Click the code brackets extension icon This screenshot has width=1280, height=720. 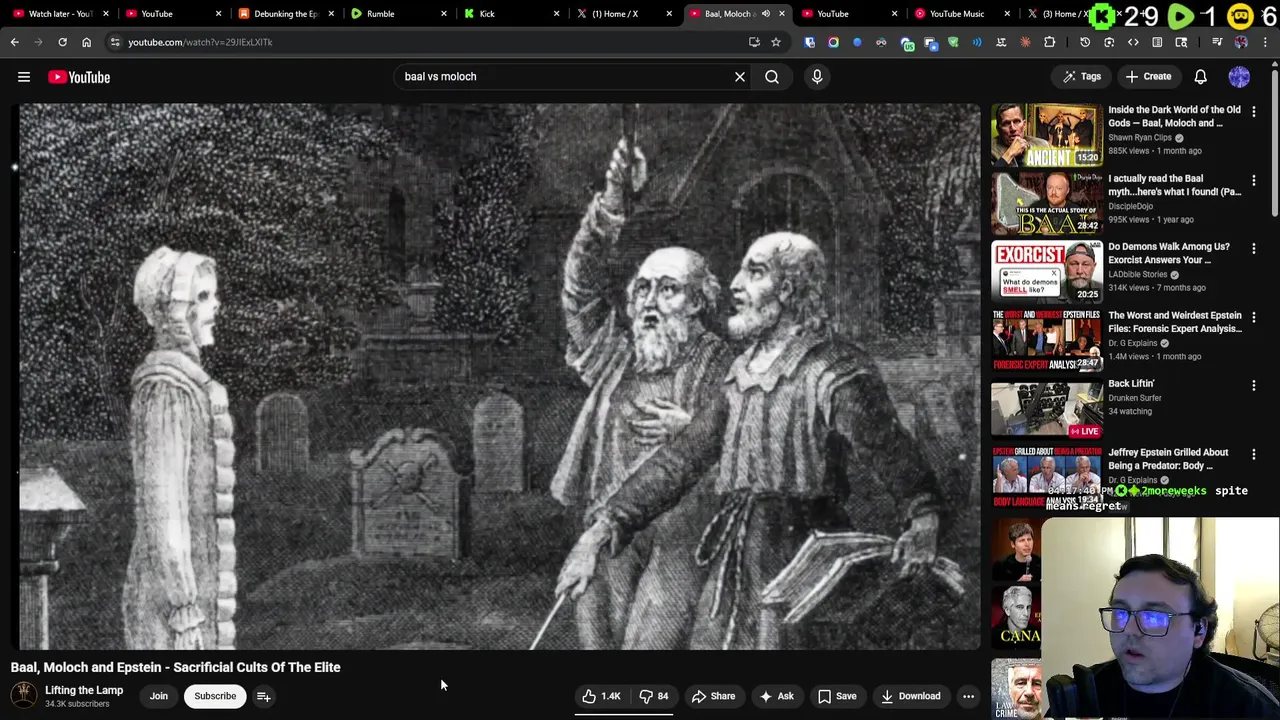(x=1133, y=42)
